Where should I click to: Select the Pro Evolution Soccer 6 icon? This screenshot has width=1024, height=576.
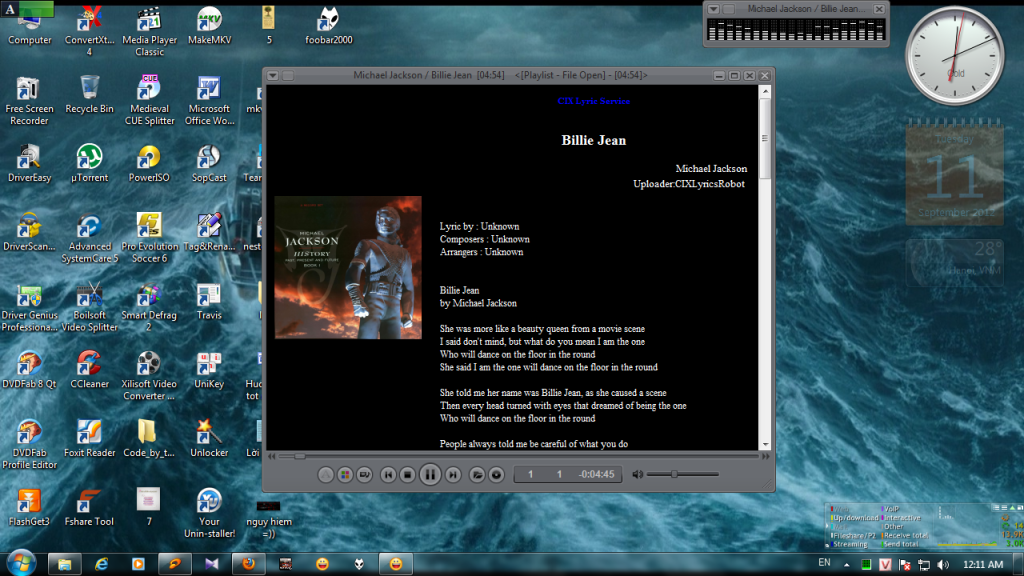150,238
